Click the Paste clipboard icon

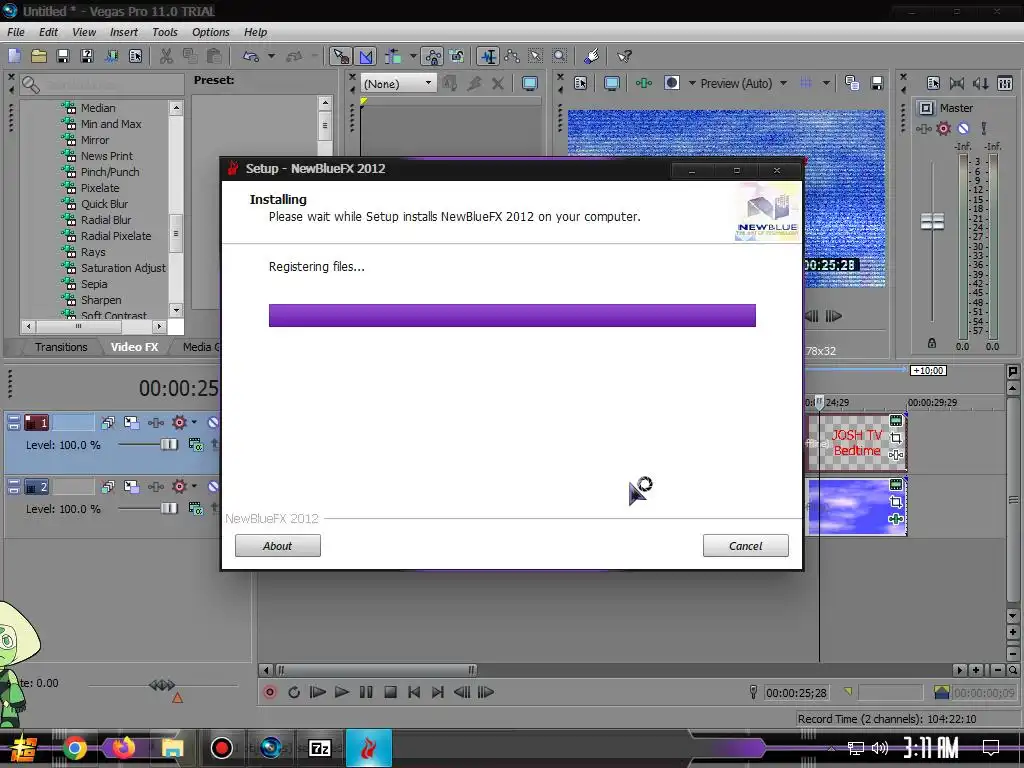pos(214,56)
